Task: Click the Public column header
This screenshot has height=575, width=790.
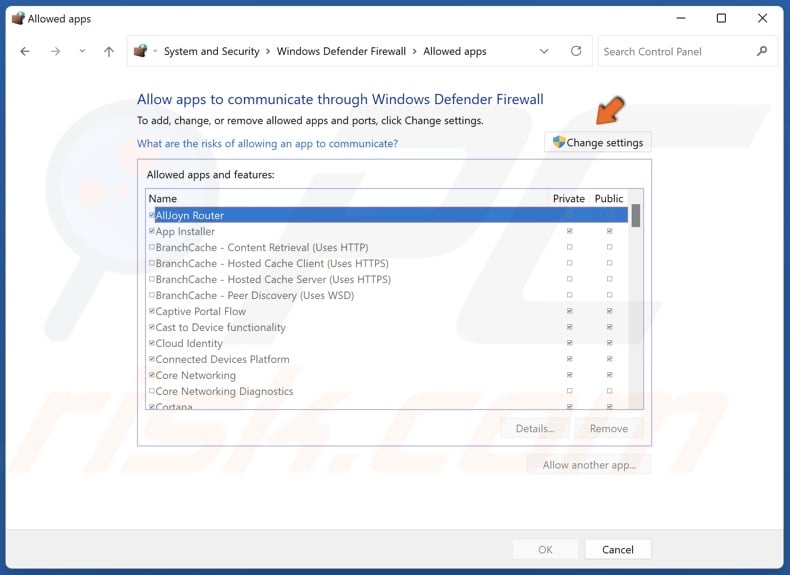Action: [x=609, y=199]
